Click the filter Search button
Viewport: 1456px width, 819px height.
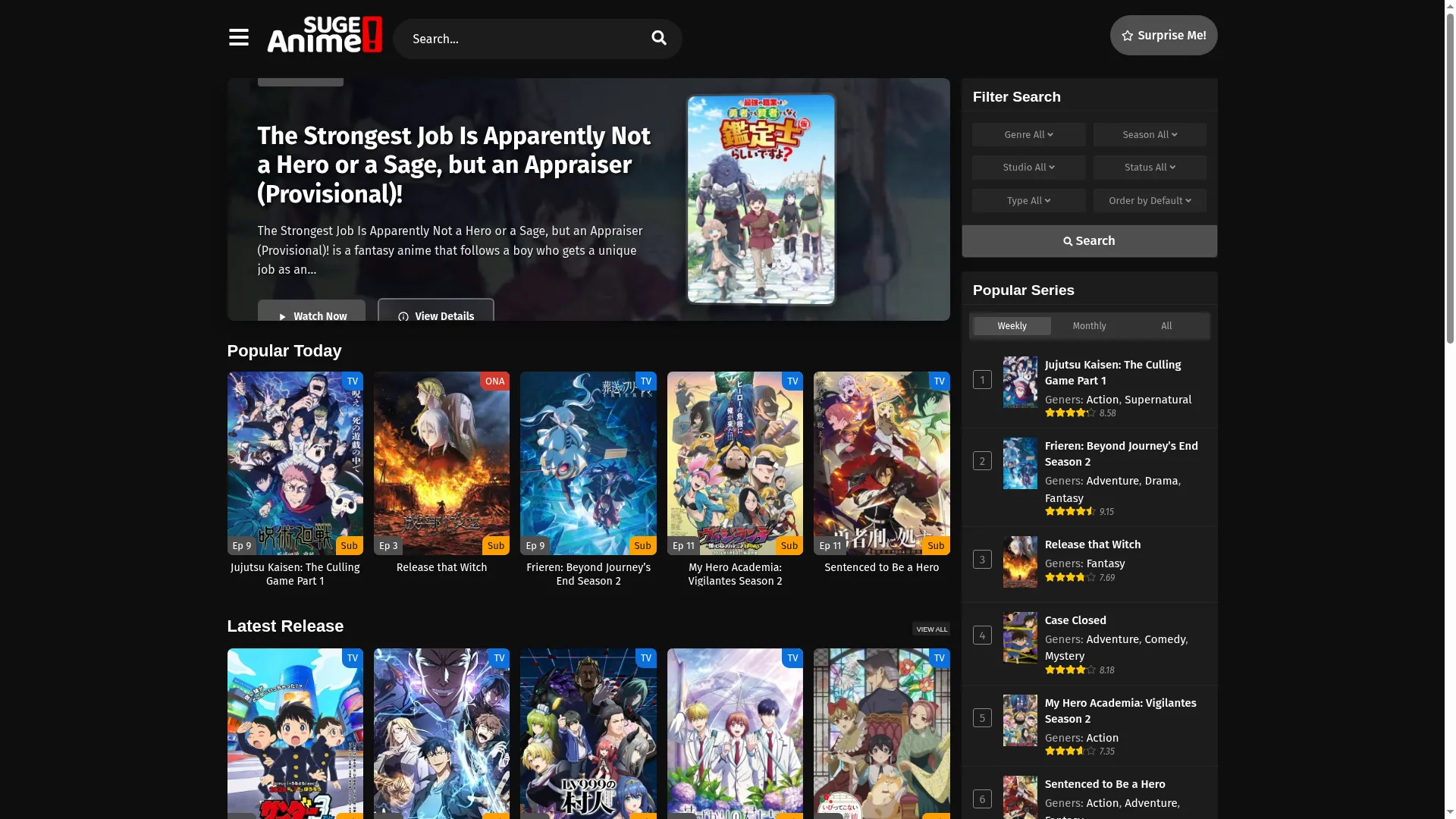click(1089, 240)
